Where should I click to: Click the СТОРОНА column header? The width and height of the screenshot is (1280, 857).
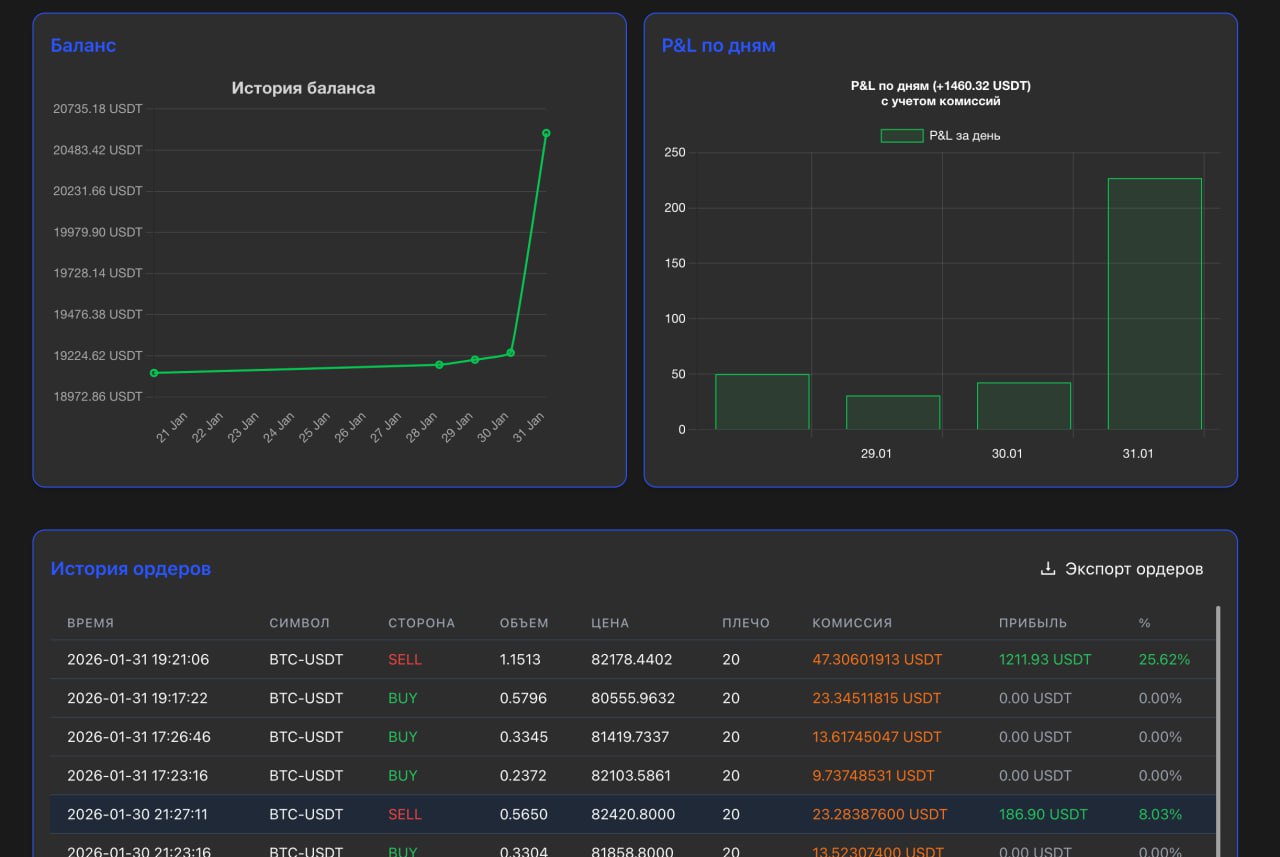(x=421, y=623)
